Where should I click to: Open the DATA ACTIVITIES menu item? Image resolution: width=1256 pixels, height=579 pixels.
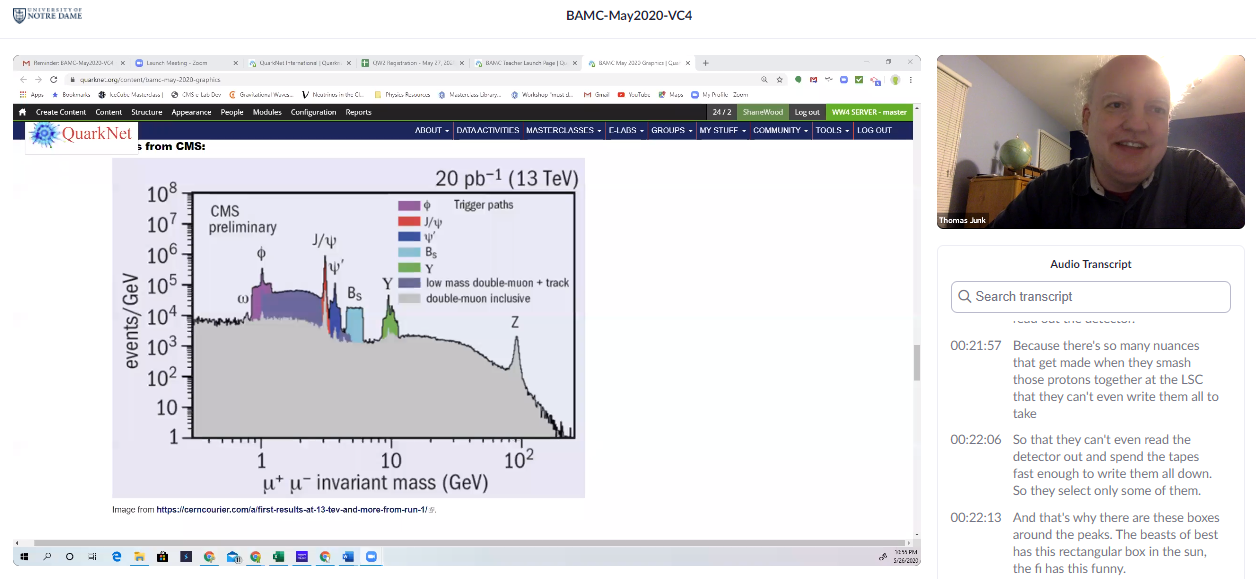[488, 130]
